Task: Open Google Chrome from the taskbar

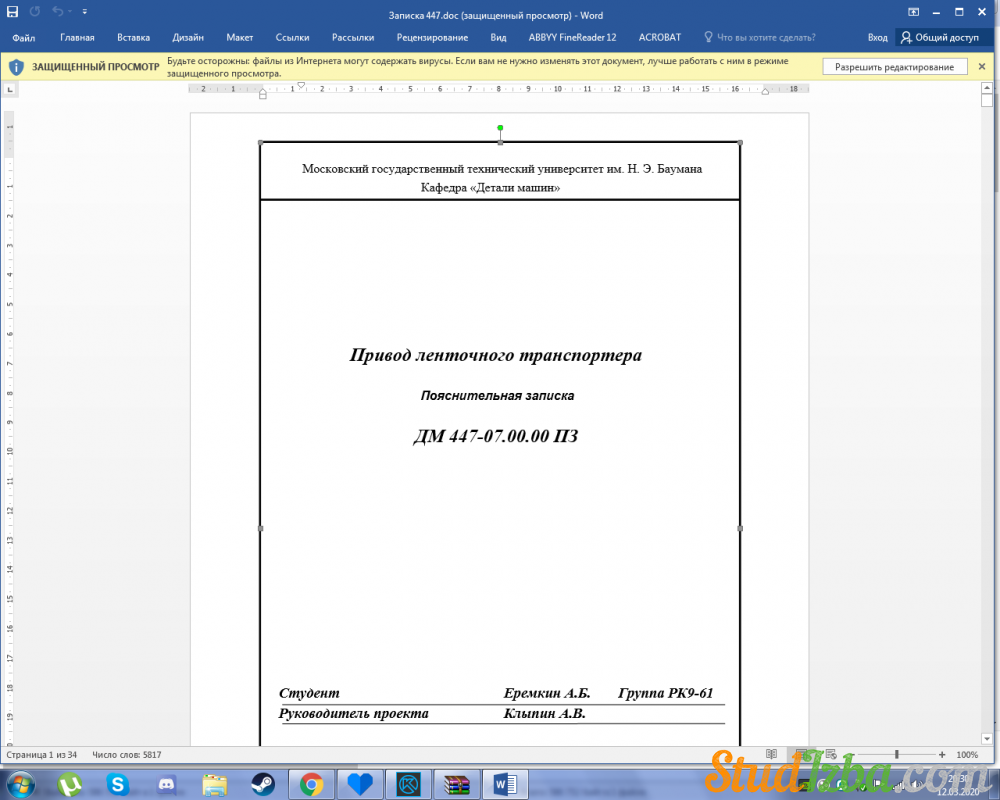Action: point(311,784)
